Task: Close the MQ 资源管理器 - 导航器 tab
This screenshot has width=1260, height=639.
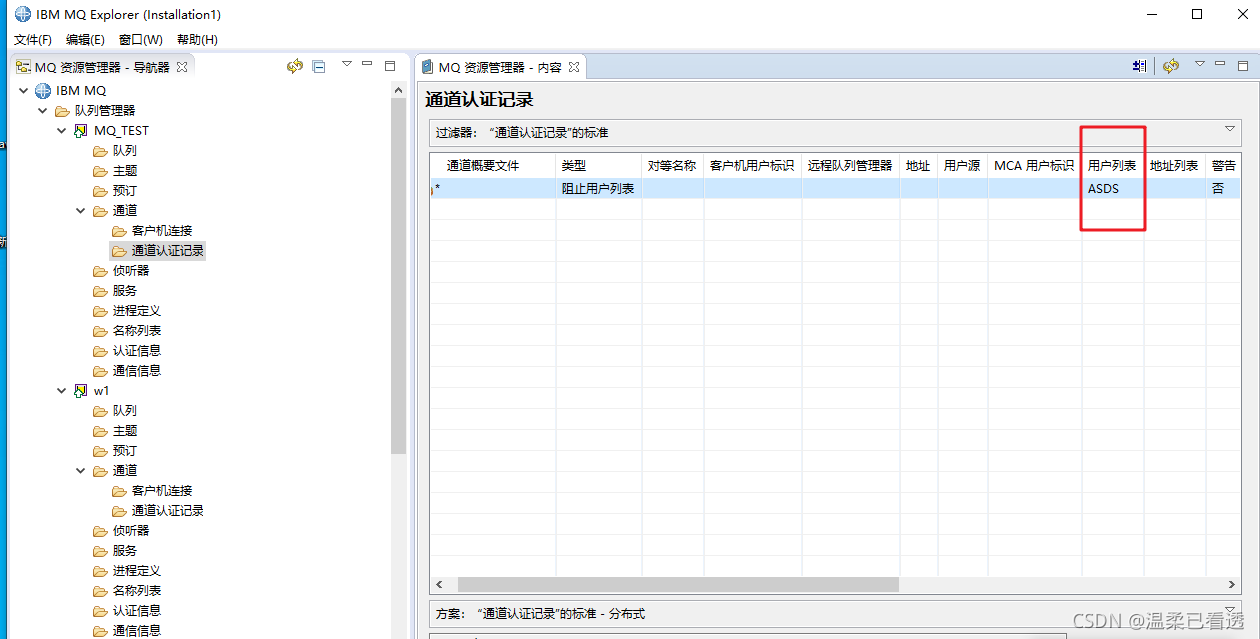Action: pyautogui.click(x=182, y=67)
